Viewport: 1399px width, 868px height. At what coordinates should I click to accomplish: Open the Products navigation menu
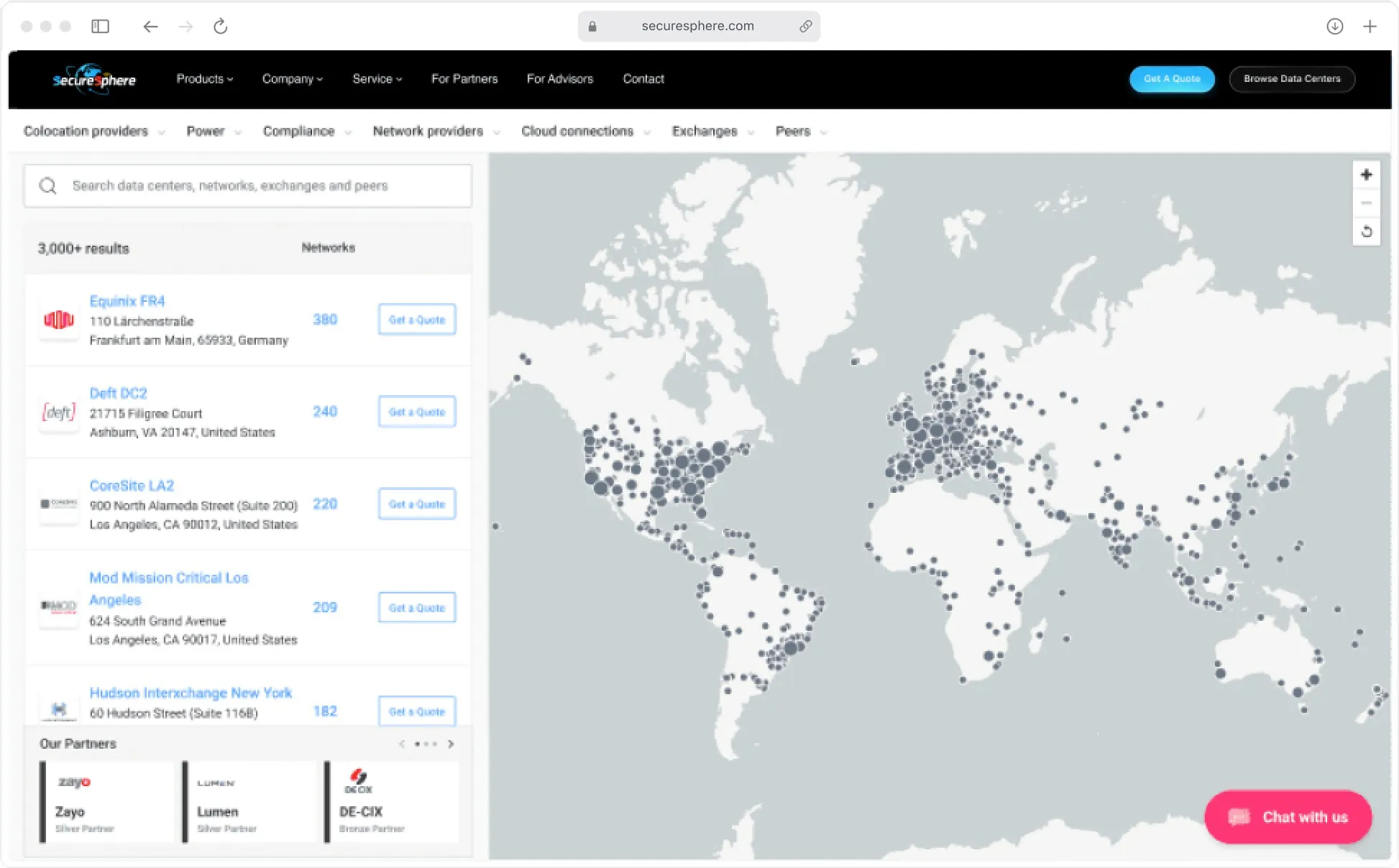coord(204,79)
